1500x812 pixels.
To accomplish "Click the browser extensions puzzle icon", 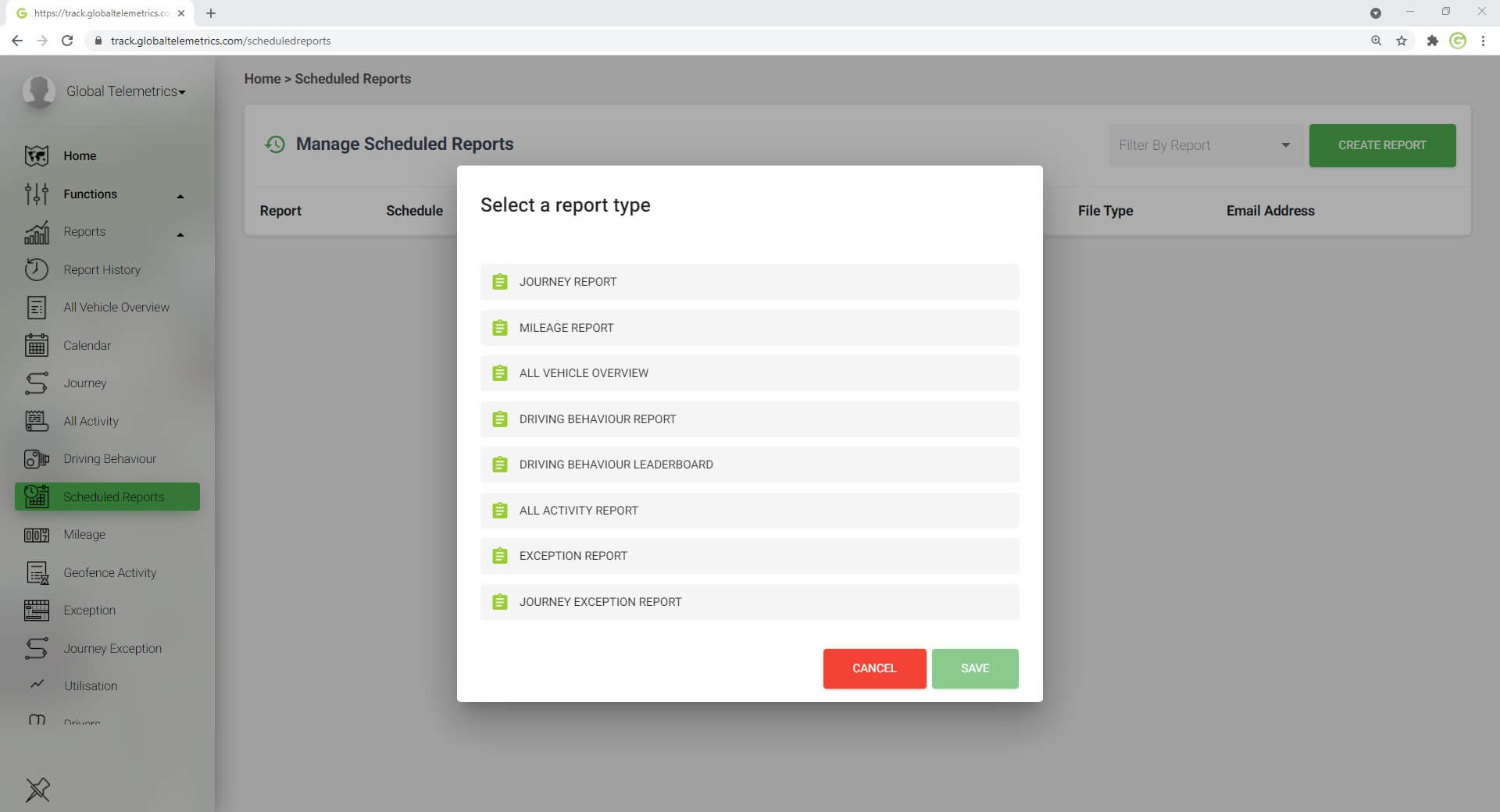I will (x=1432, y=41).
